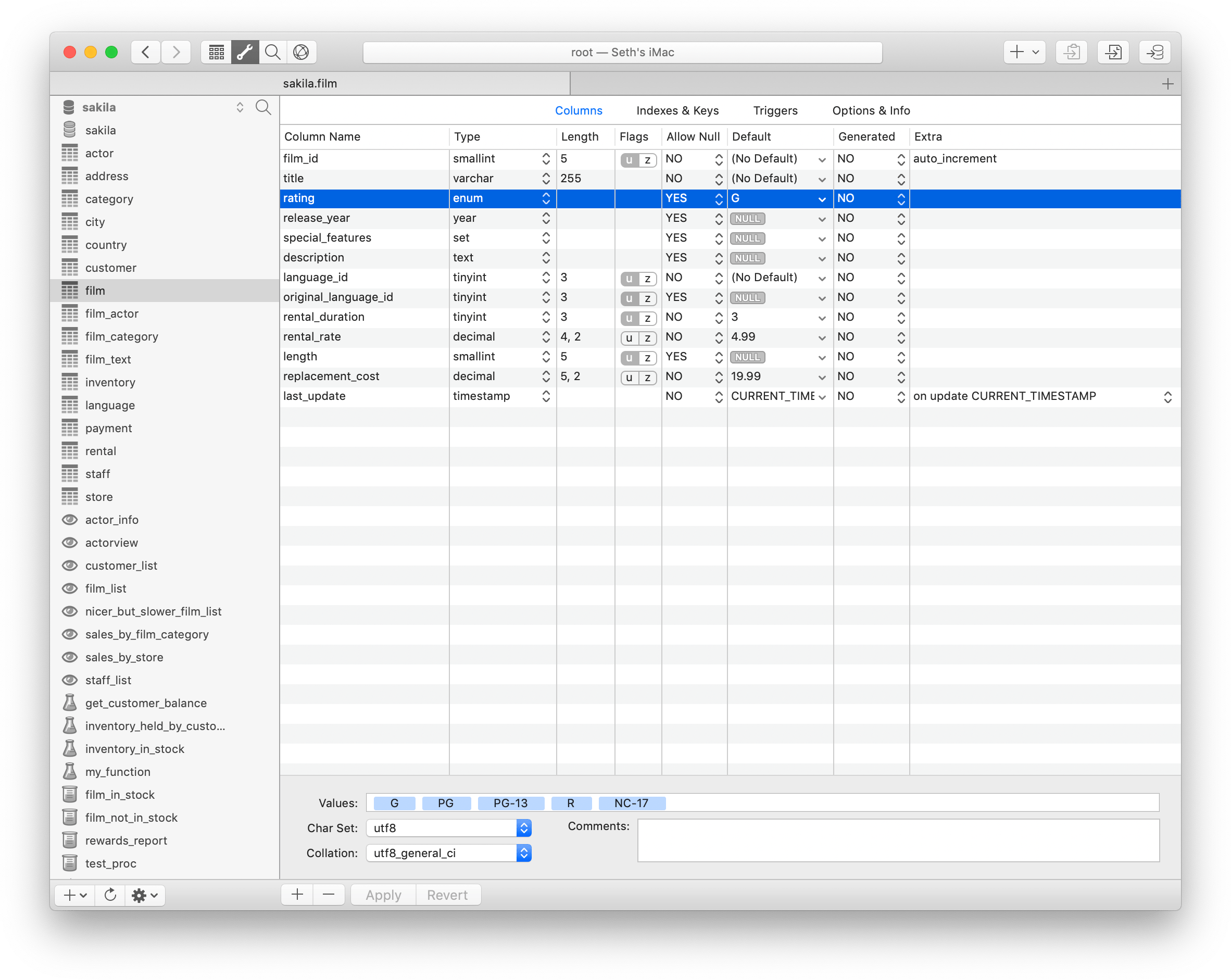The width and height of the screenshot is (1231, 980).
Task: Click the Revert button
Action: [x=447, y=894]
